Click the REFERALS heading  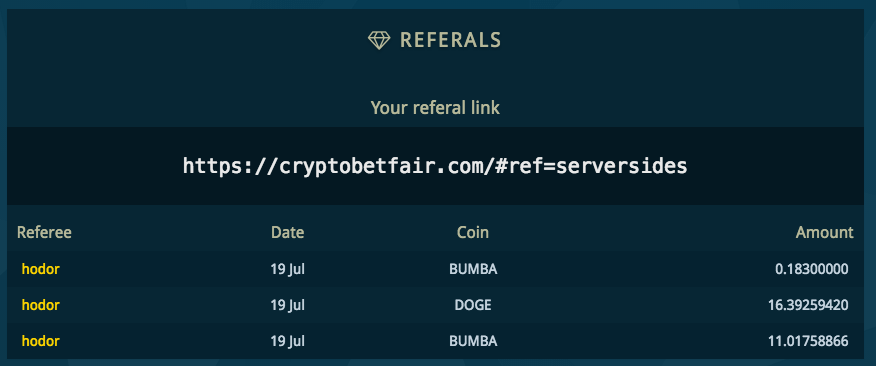point(450,40)
